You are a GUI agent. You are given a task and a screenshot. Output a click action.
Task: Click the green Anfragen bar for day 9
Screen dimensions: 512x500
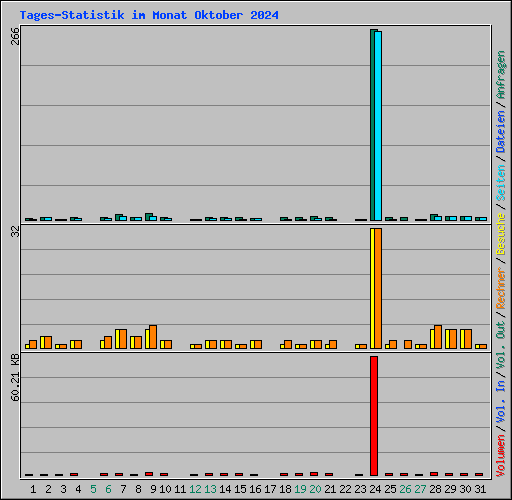(x=148, y=217)
